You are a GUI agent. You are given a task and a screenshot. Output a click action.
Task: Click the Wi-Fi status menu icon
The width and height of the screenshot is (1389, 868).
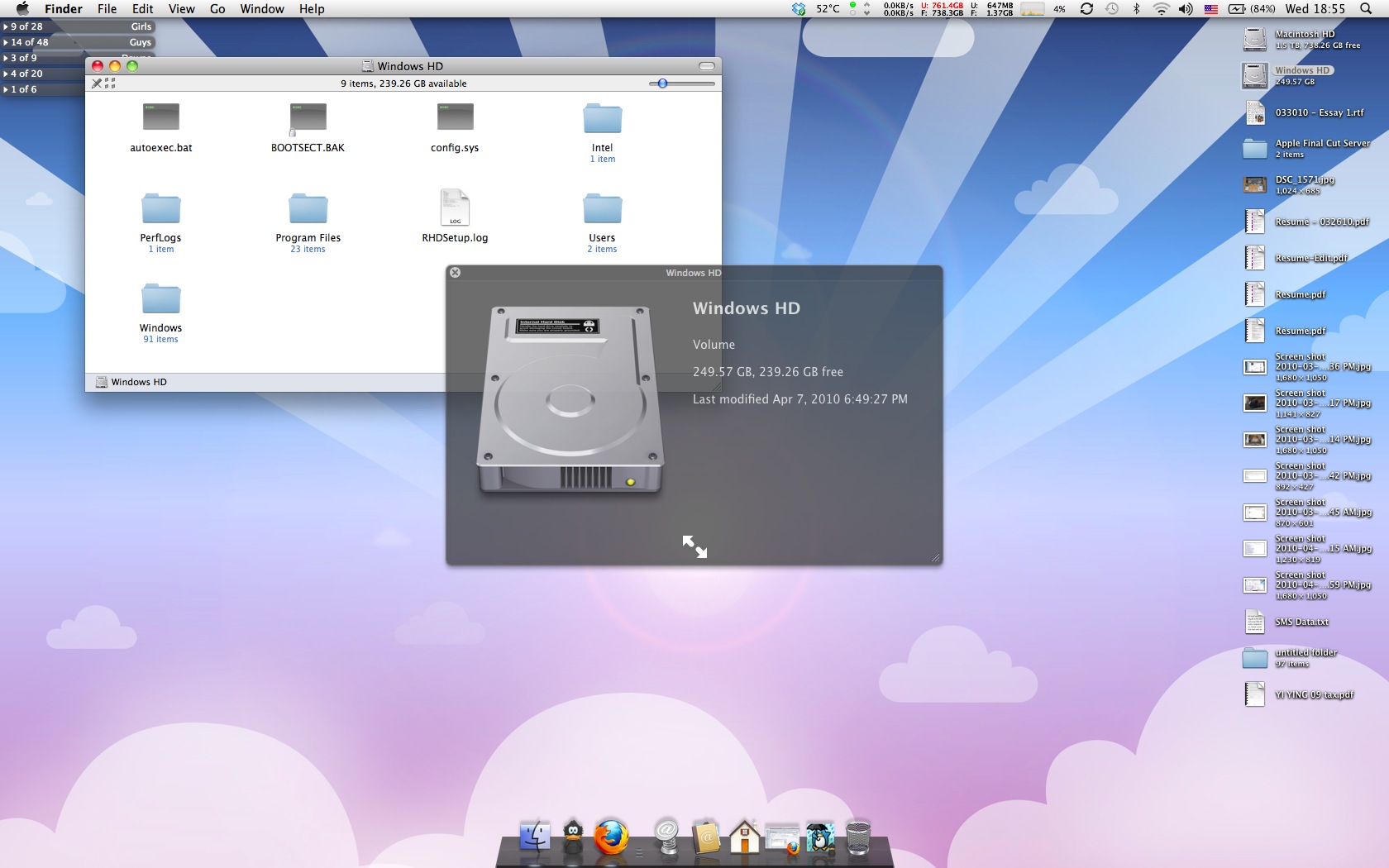(1161, 9)
